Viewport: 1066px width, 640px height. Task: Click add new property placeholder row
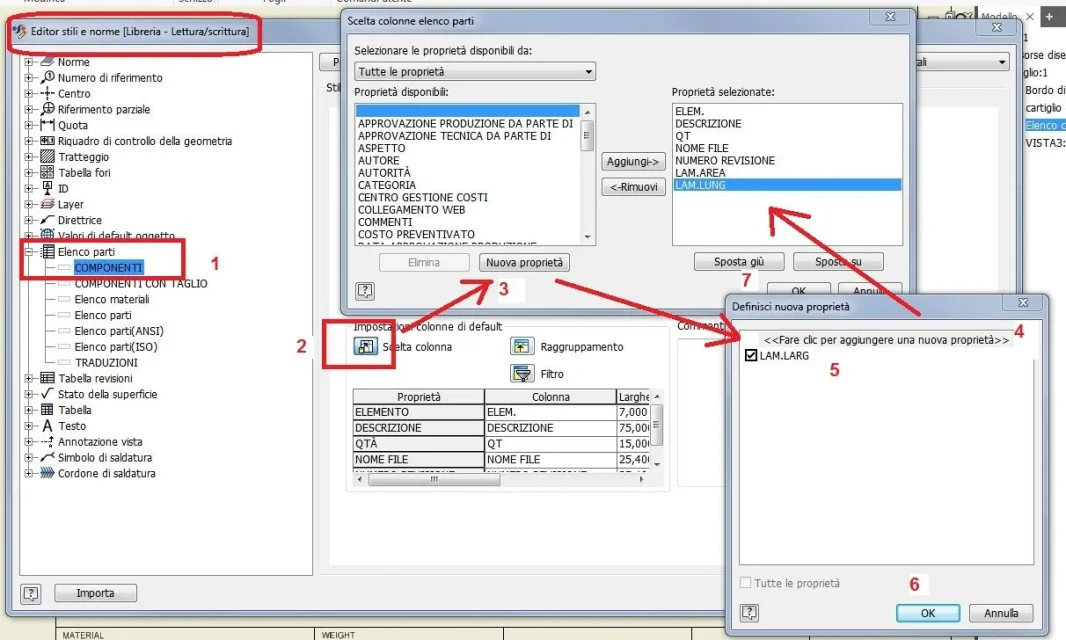point(886,339)
